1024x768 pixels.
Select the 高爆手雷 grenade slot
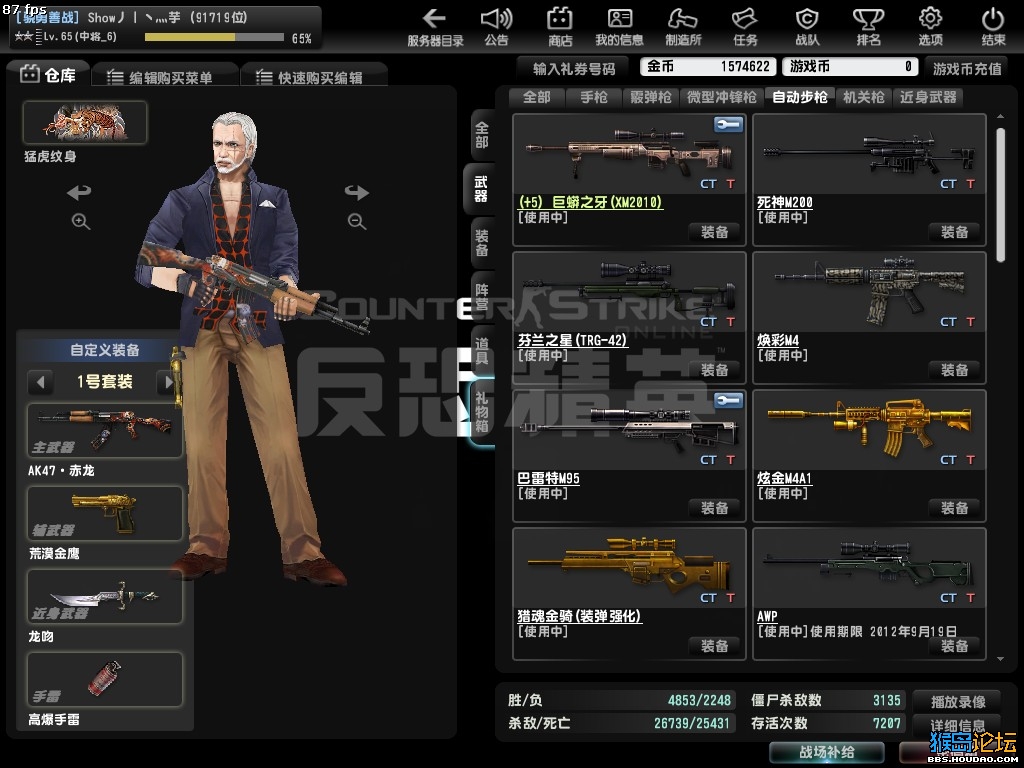point(104,679)
